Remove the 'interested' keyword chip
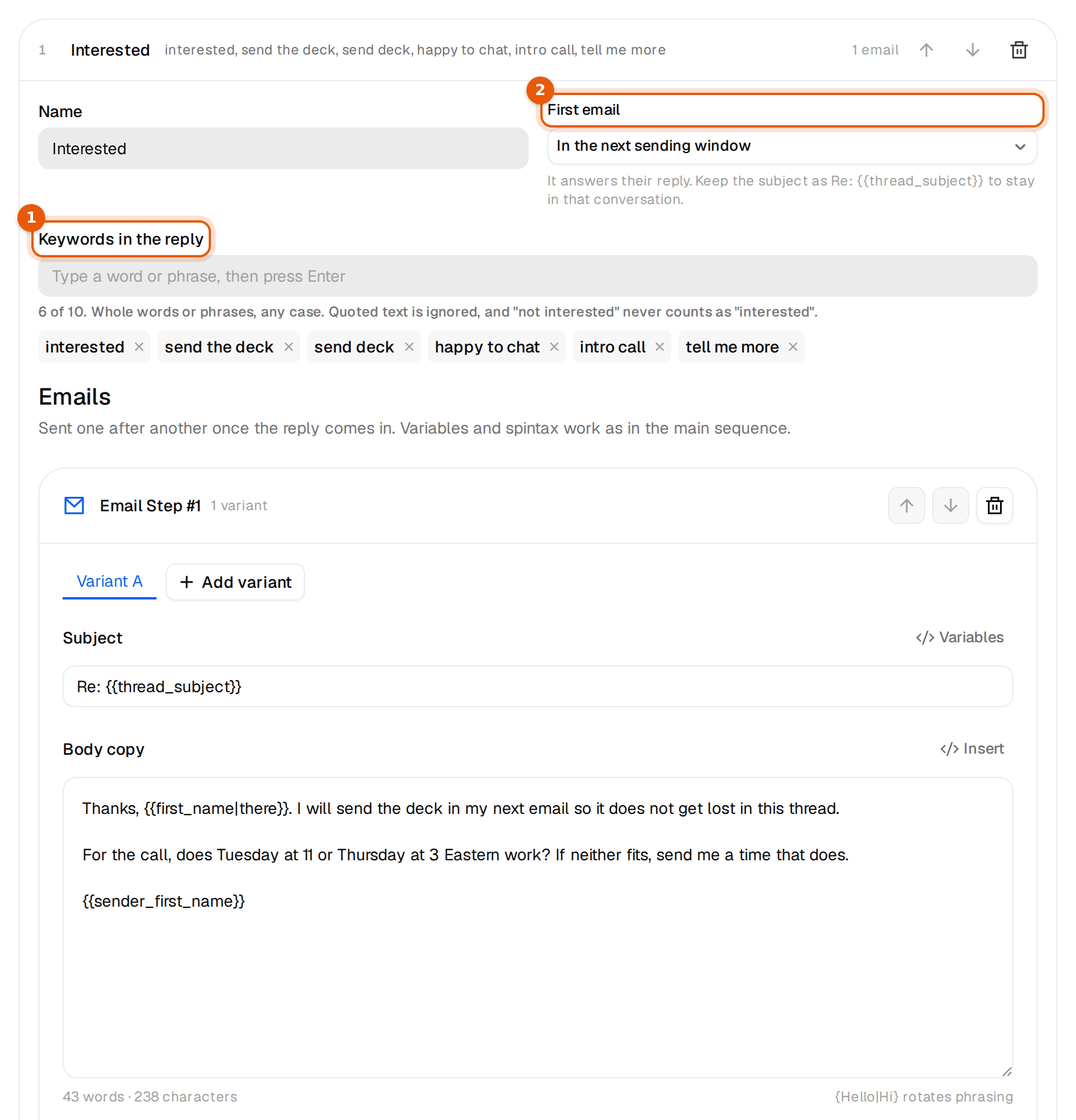This screenshot has width=1076, height=1120. pyautogui.click(x=139, y=347)
